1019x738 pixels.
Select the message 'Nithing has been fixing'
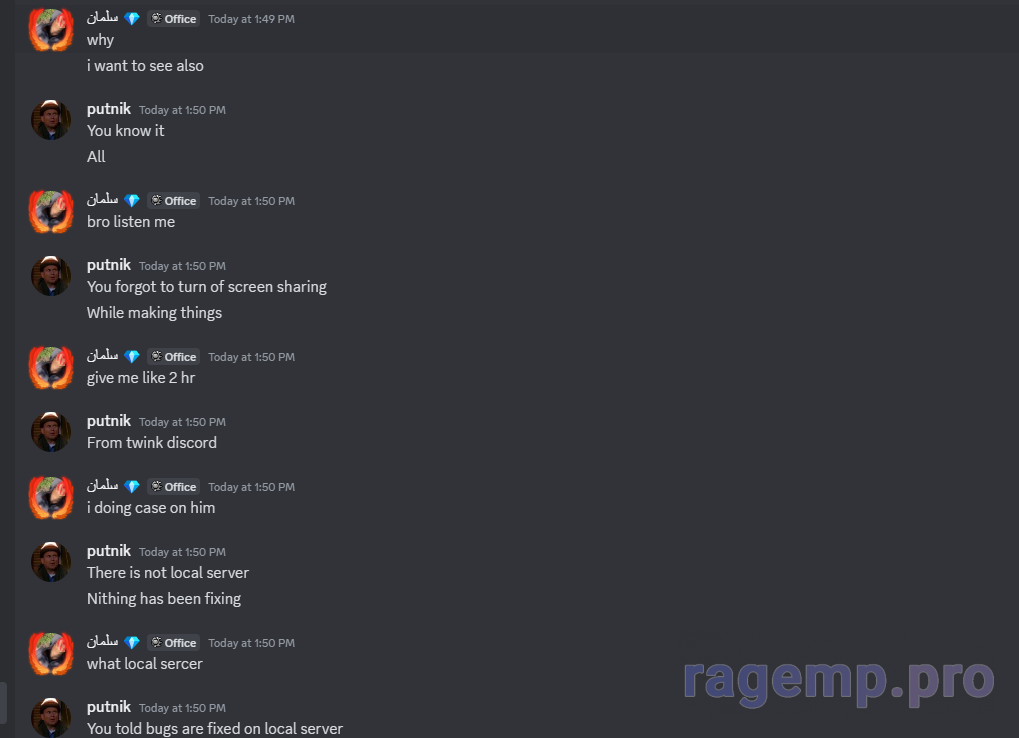point(164,598)
